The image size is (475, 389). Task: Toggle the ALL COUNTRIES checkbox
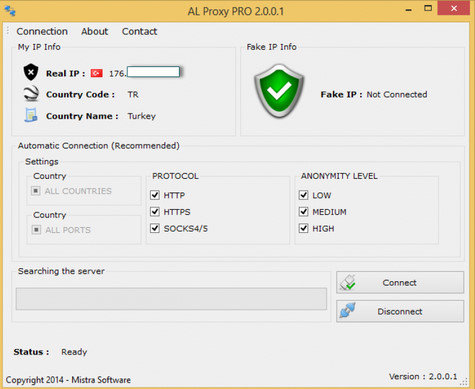tap(36, 191)
